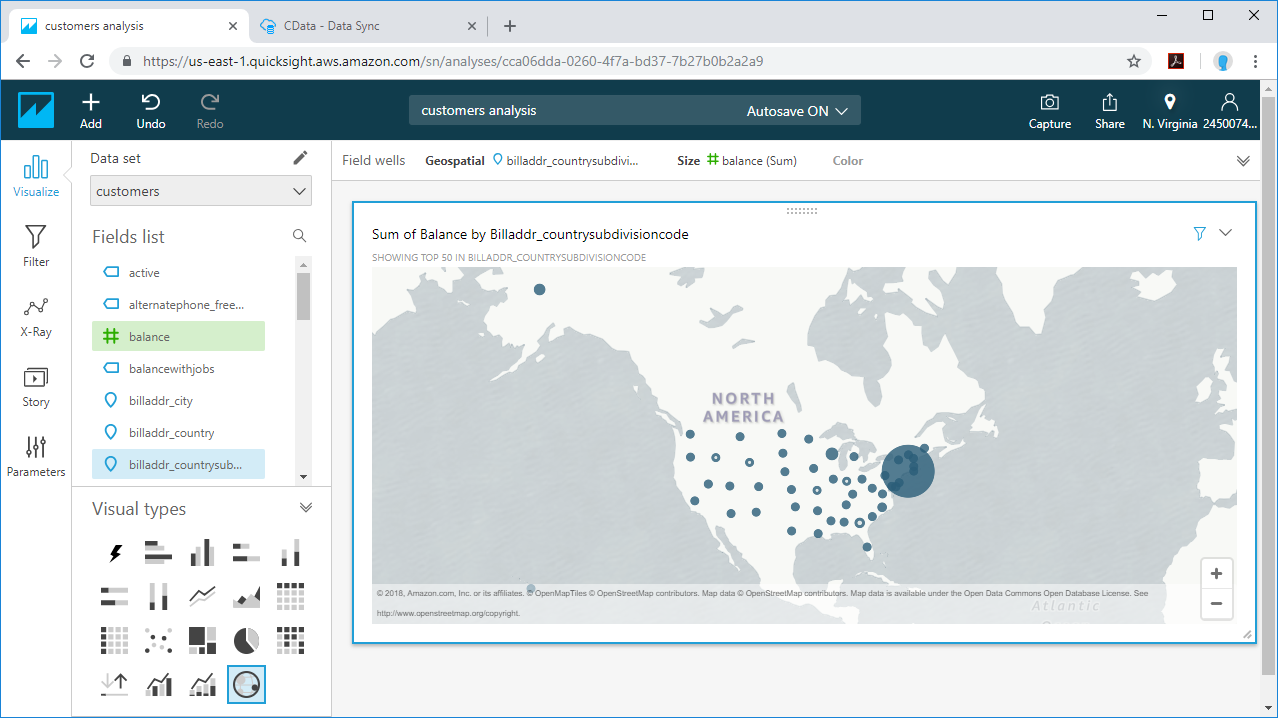Click the Undo button

coord(151,110)
